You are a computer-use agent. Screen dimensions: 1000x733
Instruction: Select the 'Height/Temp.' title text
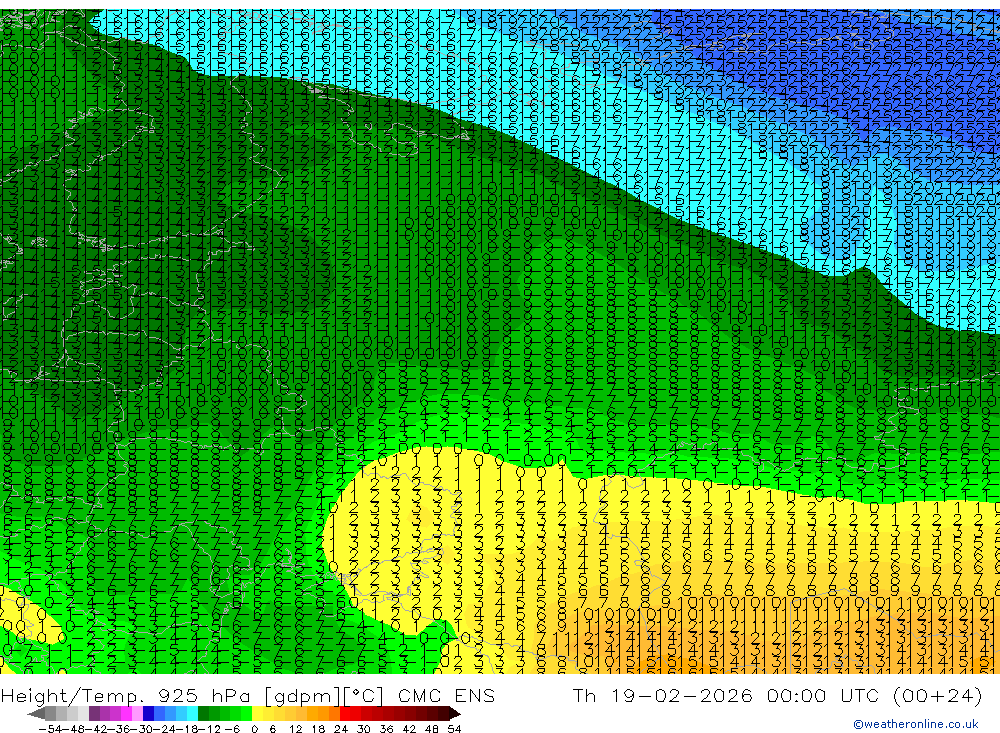click(x=71, y=695)
